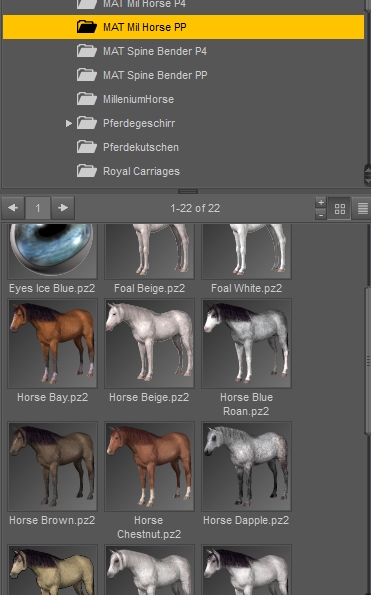Go to previous page arrow
This screenshot has height=595, width=371.
13,208
